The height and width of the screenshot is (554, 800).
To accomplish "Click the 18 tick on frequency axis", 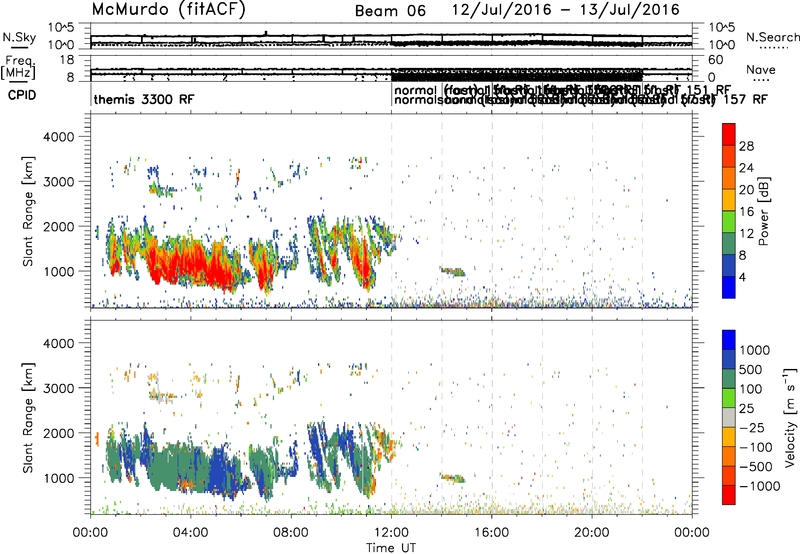I will 67,60.
